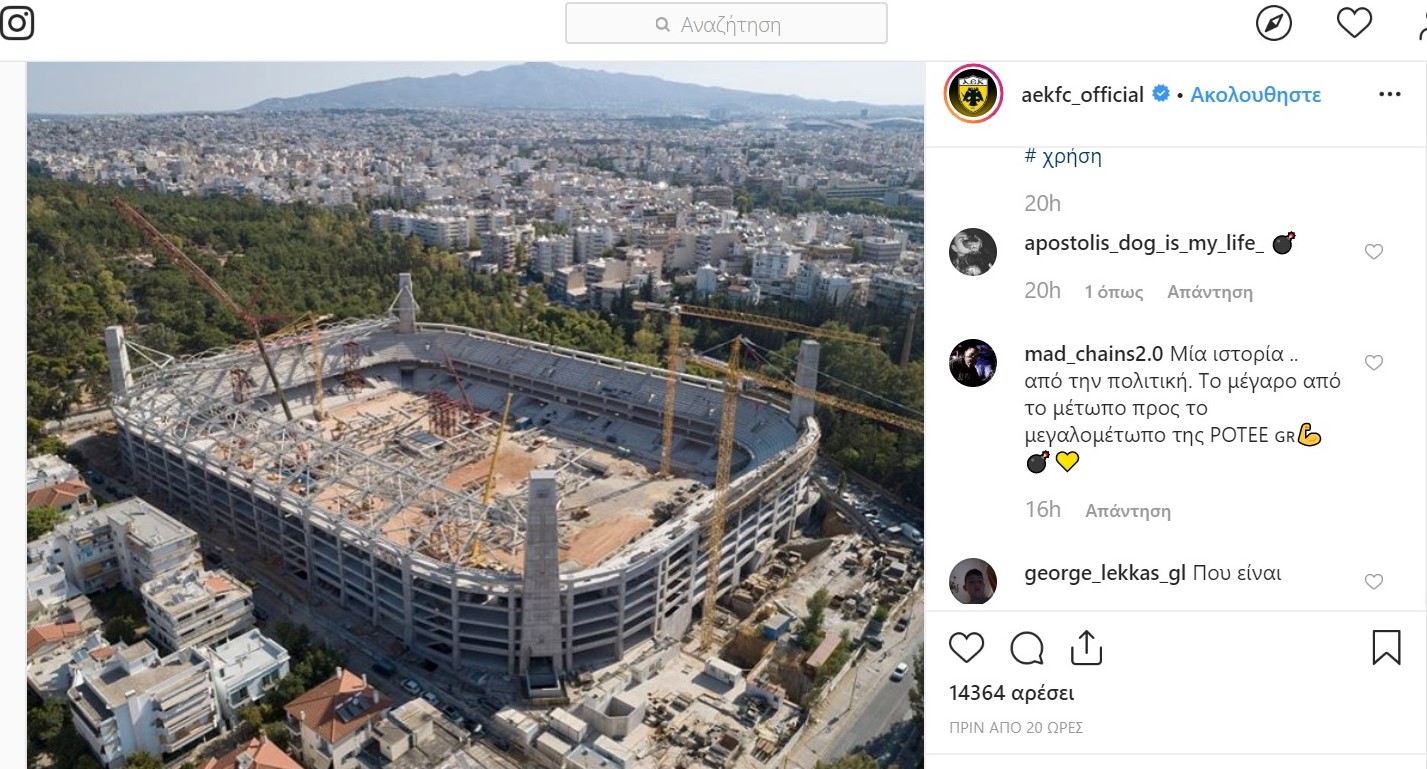This screenshot has width=1427, height=769.
Task: Open the comment speech bubble icon
Action: [1027, 648]
